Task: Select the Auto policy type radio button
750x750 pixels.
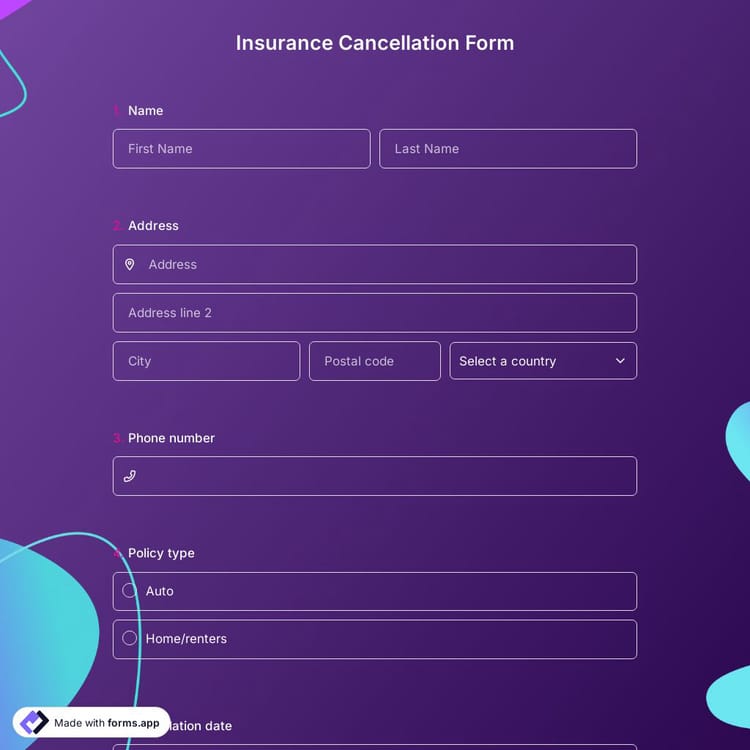Action: coord(129,591)
